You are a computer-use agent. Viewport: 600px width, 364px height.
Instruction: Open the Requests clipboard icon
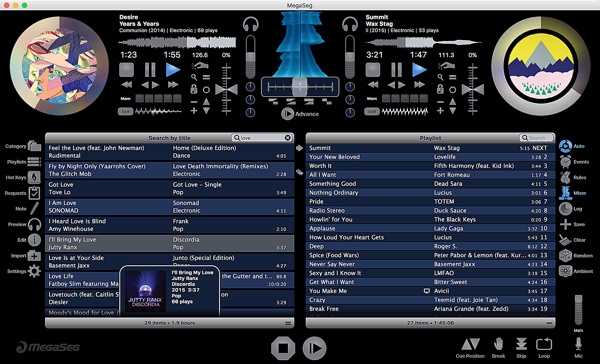point(34,193)
